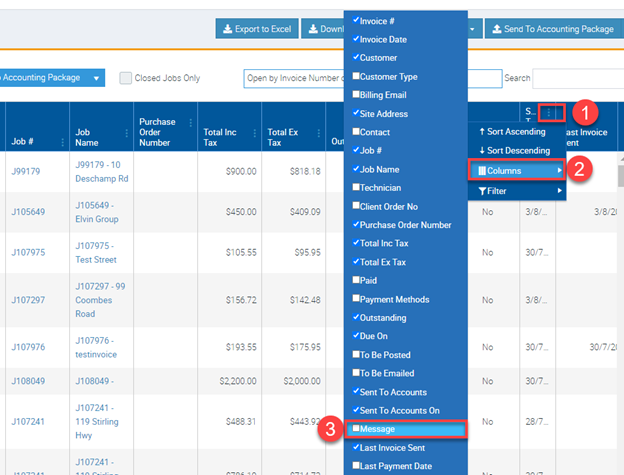Open the Accounting Package dropdown arrow
Viewport: 624px width, 475px height.
(96, 78)
